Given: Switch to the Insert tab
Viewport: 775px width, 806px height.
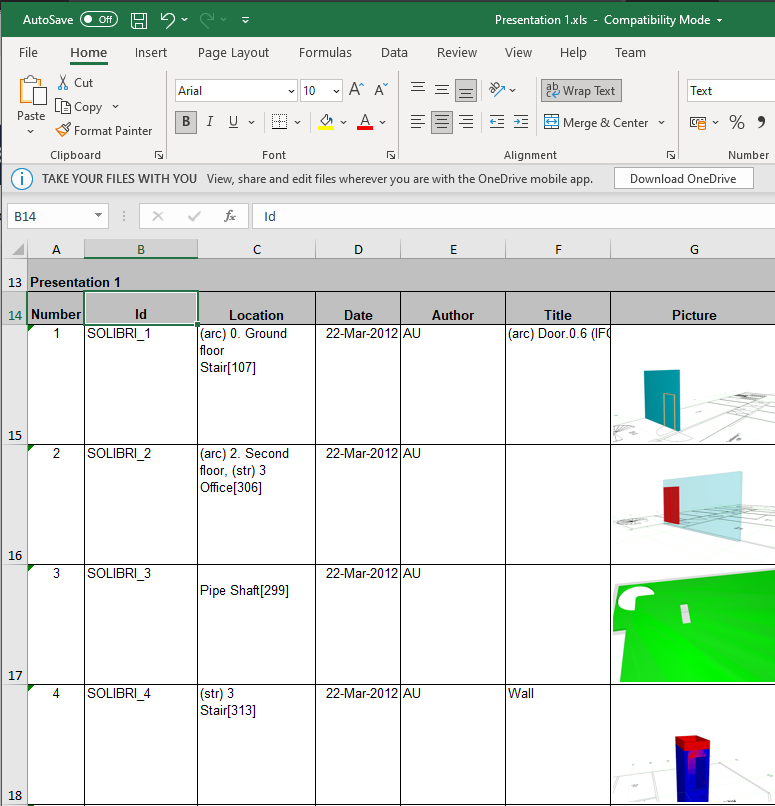Looking at the screenshot, I should click(151, 52).
